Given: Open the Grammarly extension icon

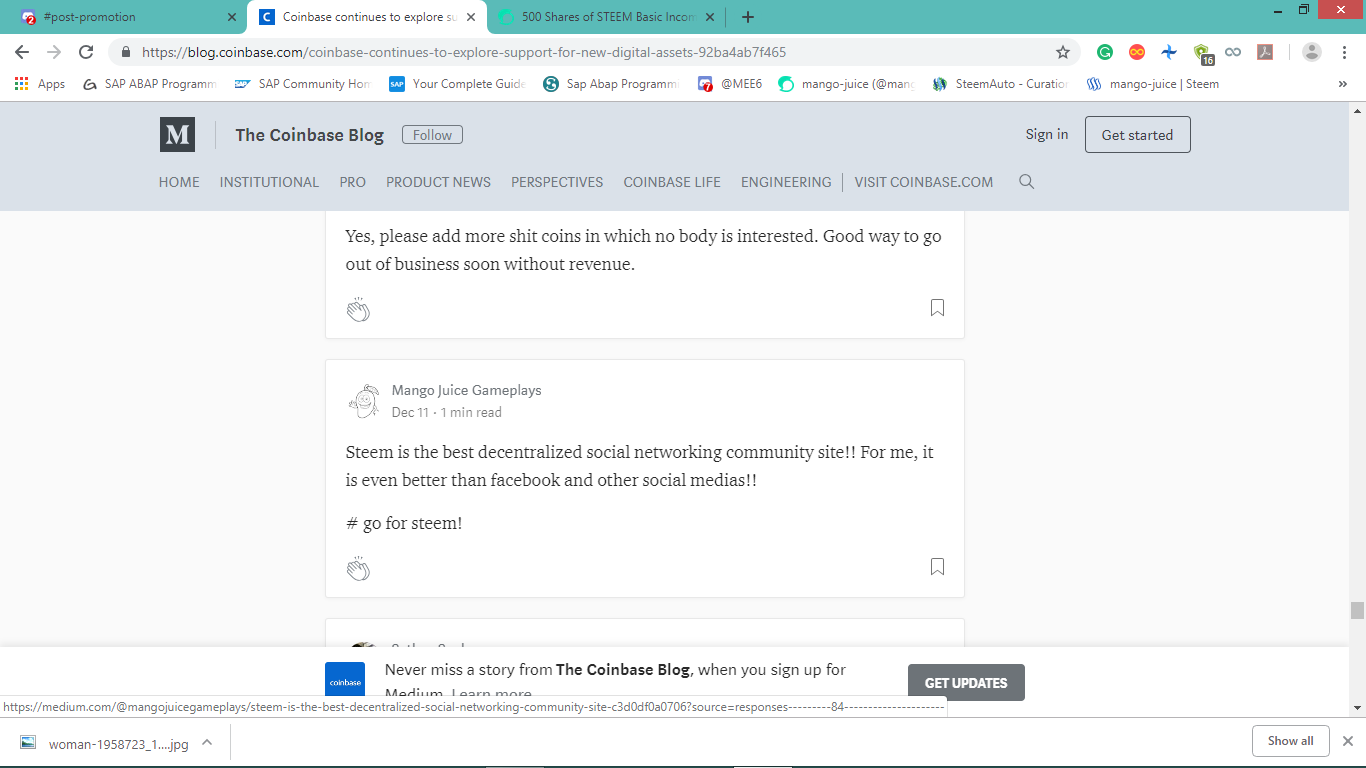Looking at the screenshot, I should coord(1105,52).
